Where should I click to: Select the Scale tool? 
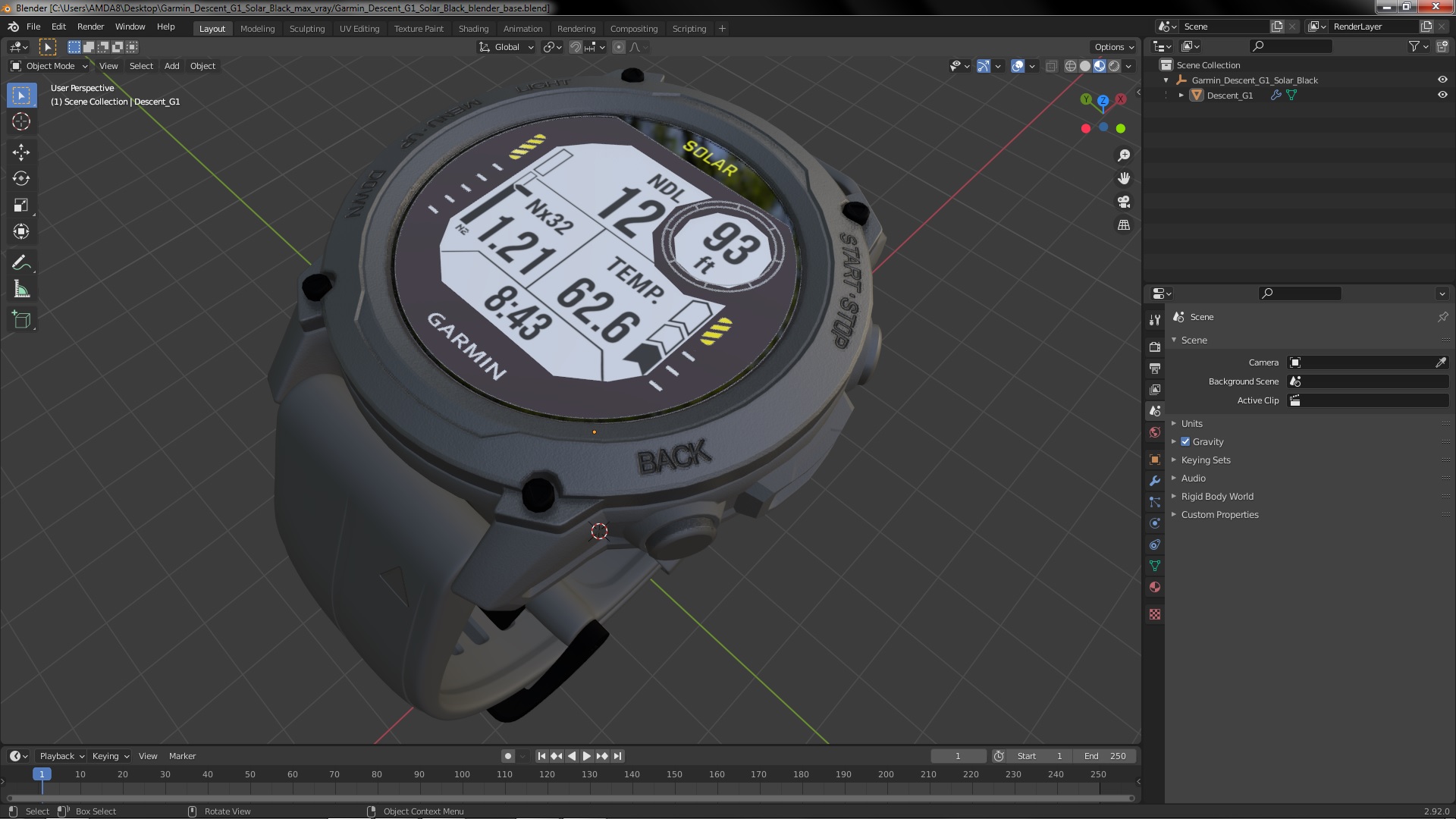click(21, 205)
